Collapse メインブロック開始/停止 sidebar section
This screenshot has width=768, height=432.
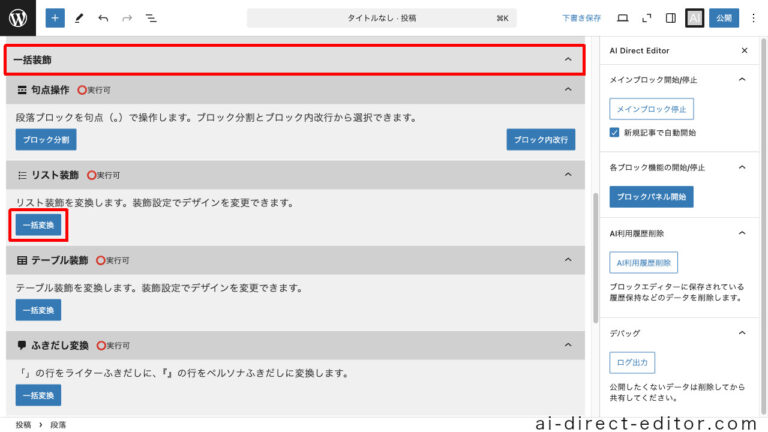tap(742, 79)
